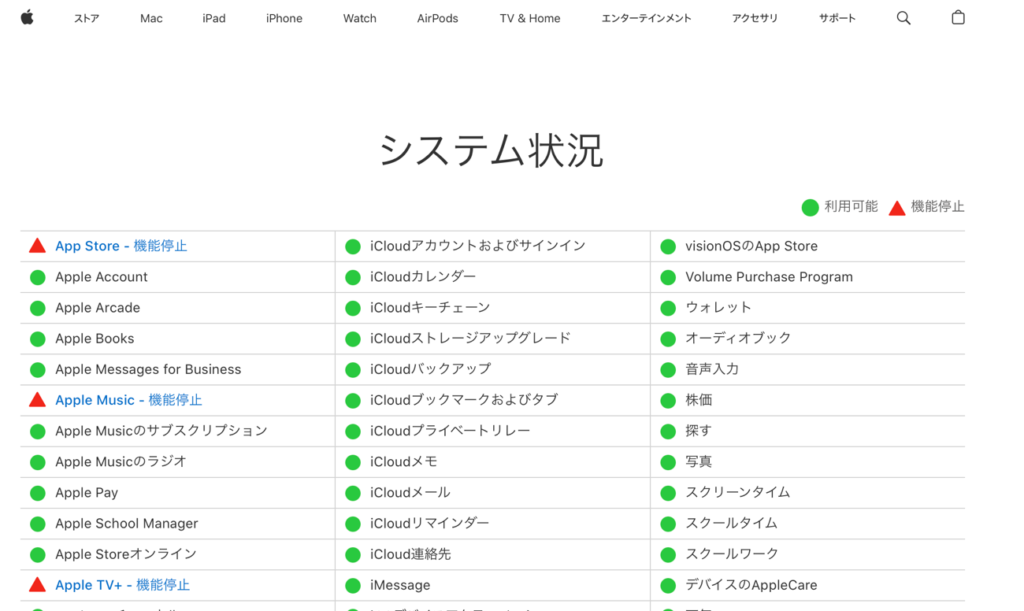1024x611 pixels.
Task: Click デバイスのAppleCare text
Action: tap(751, 585)
